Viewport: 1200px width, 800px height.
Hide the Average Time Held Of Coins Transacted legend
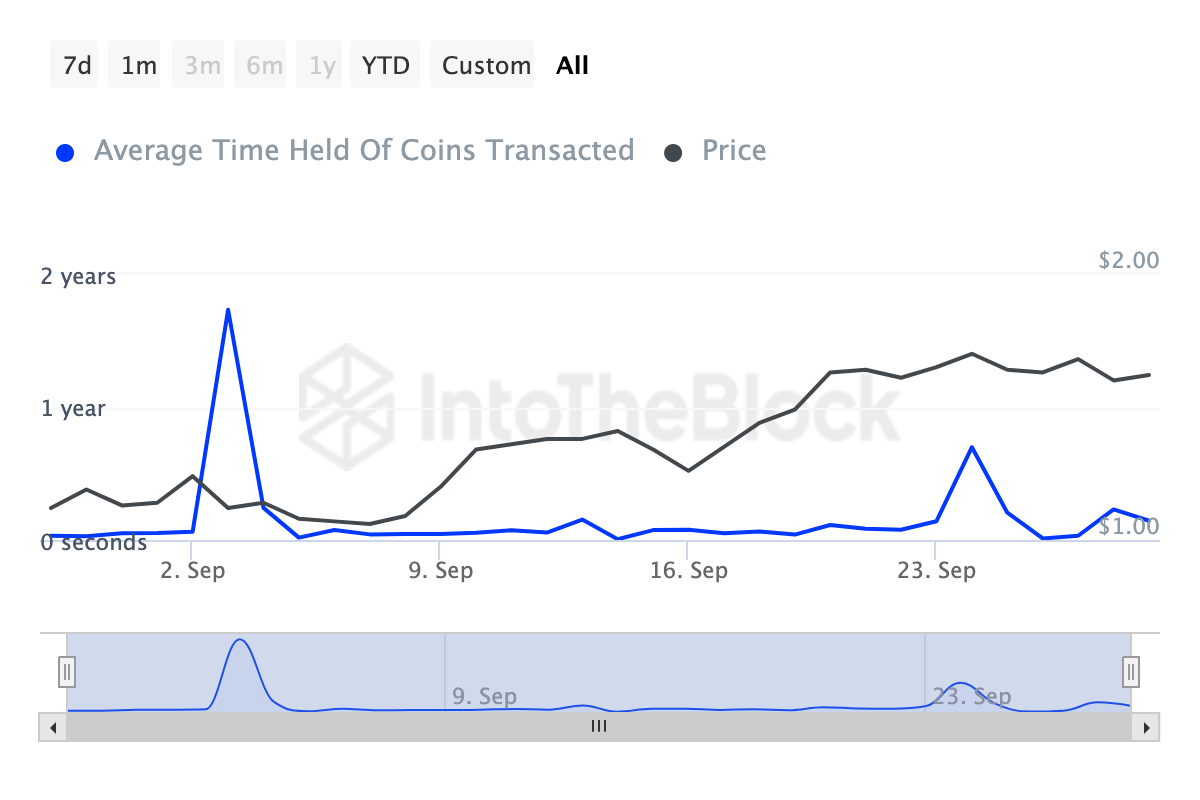point(364,150)
